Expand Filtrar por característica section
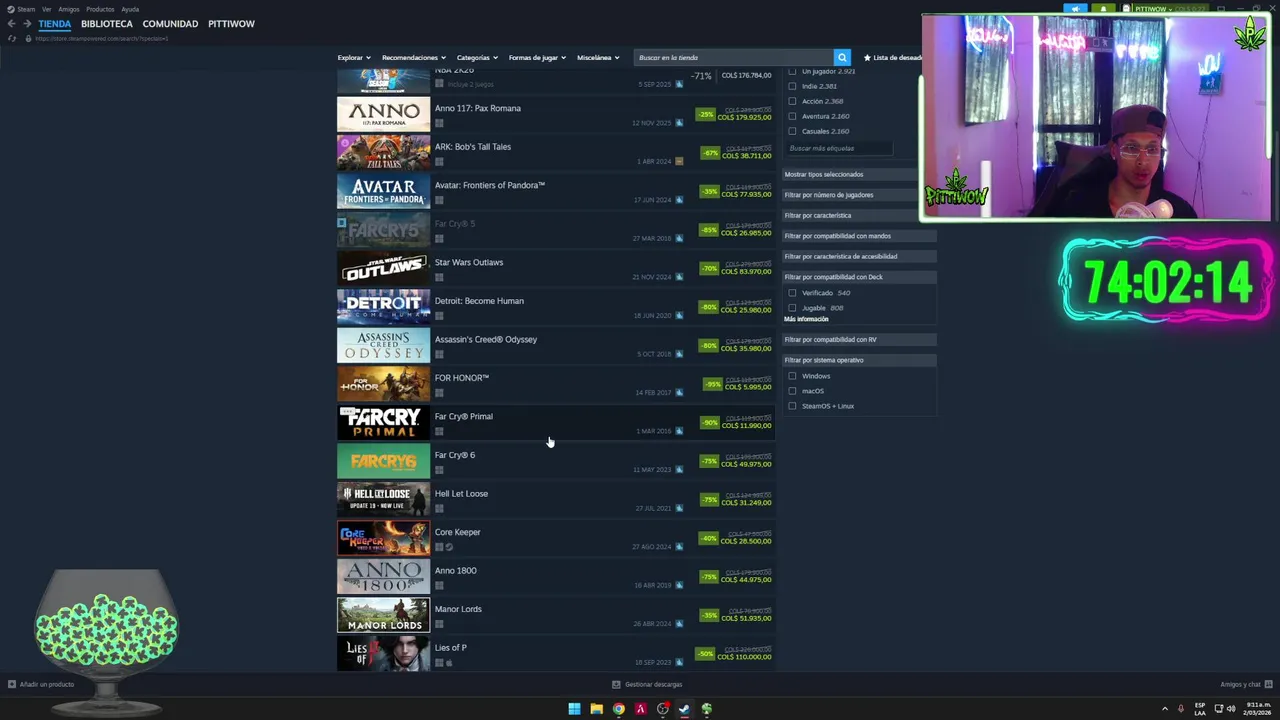 point(859,215)
